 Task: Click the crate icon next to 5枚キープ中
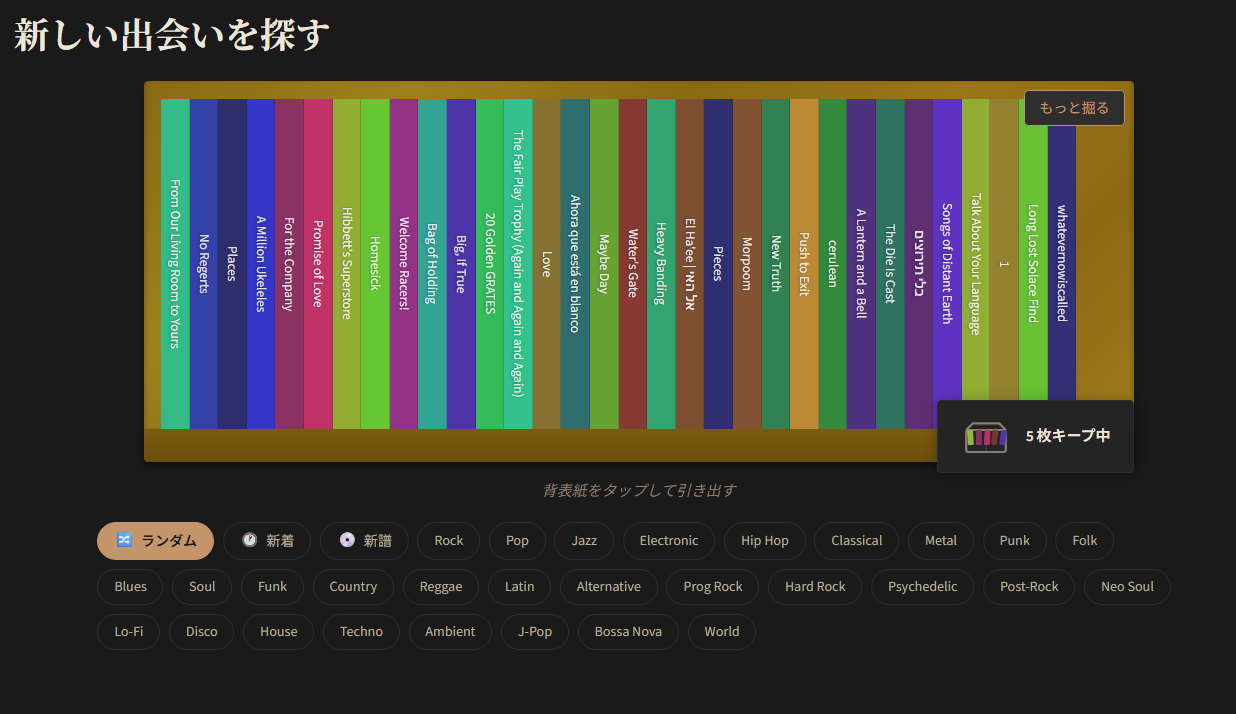985,437
